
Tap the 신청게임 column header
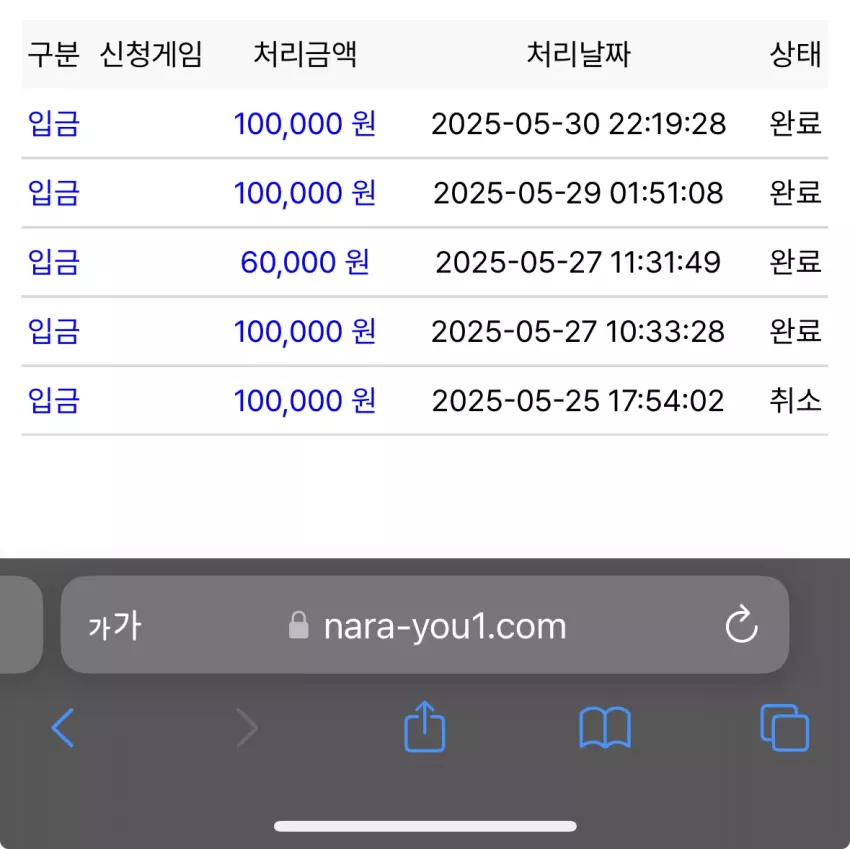[x=151, y=54]
